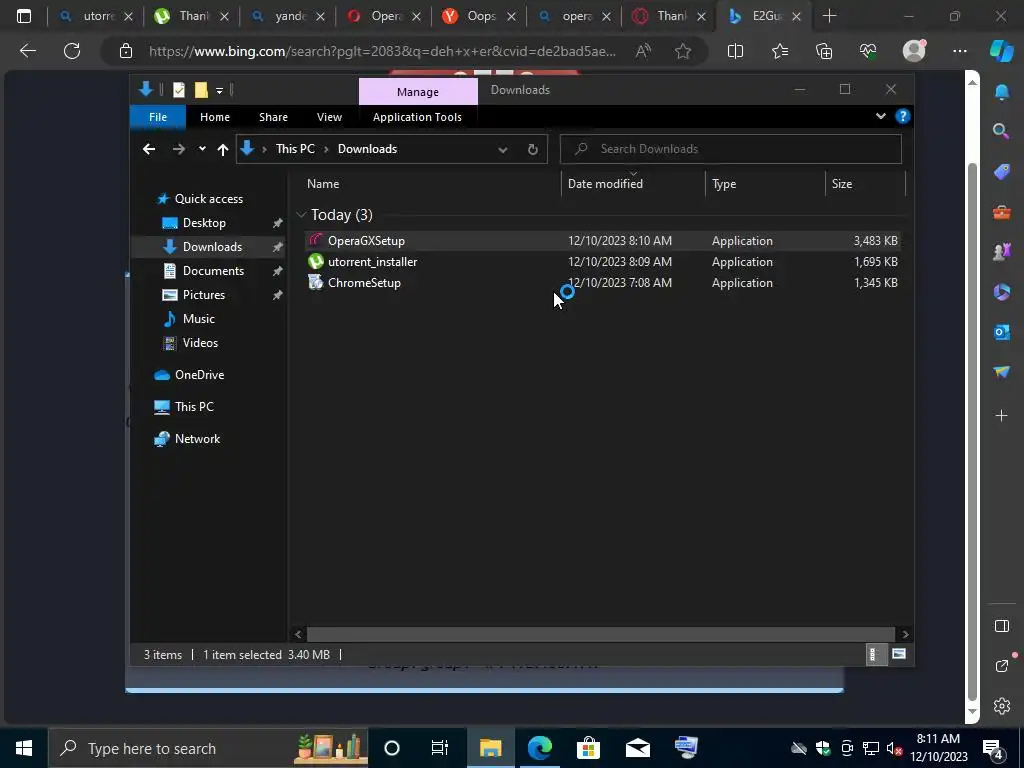Screen dimensions: 1024x768
Task: Click Downloads in the address path
Action: point(367,149)
